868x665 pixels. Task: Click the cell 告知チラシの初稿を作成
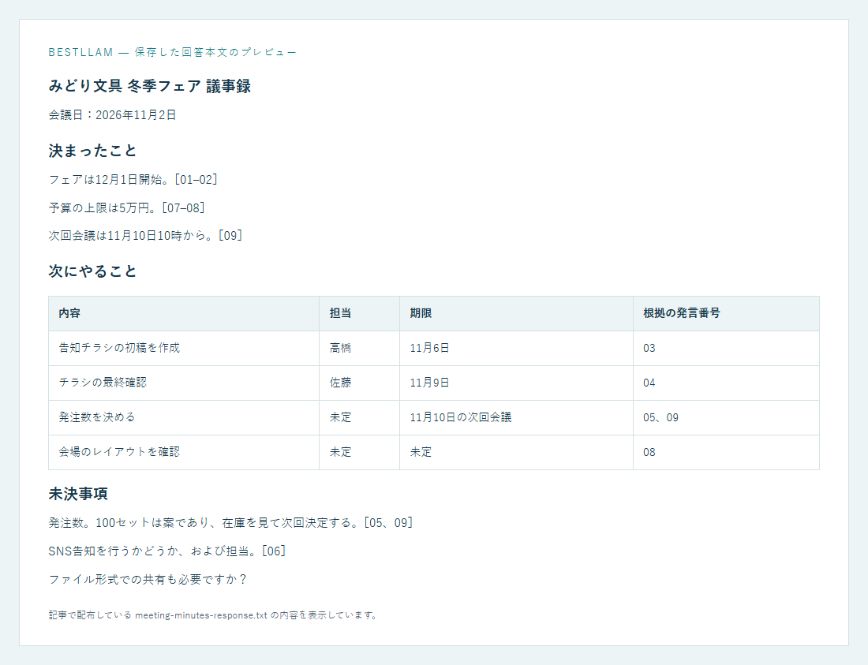tap(184, 348)
